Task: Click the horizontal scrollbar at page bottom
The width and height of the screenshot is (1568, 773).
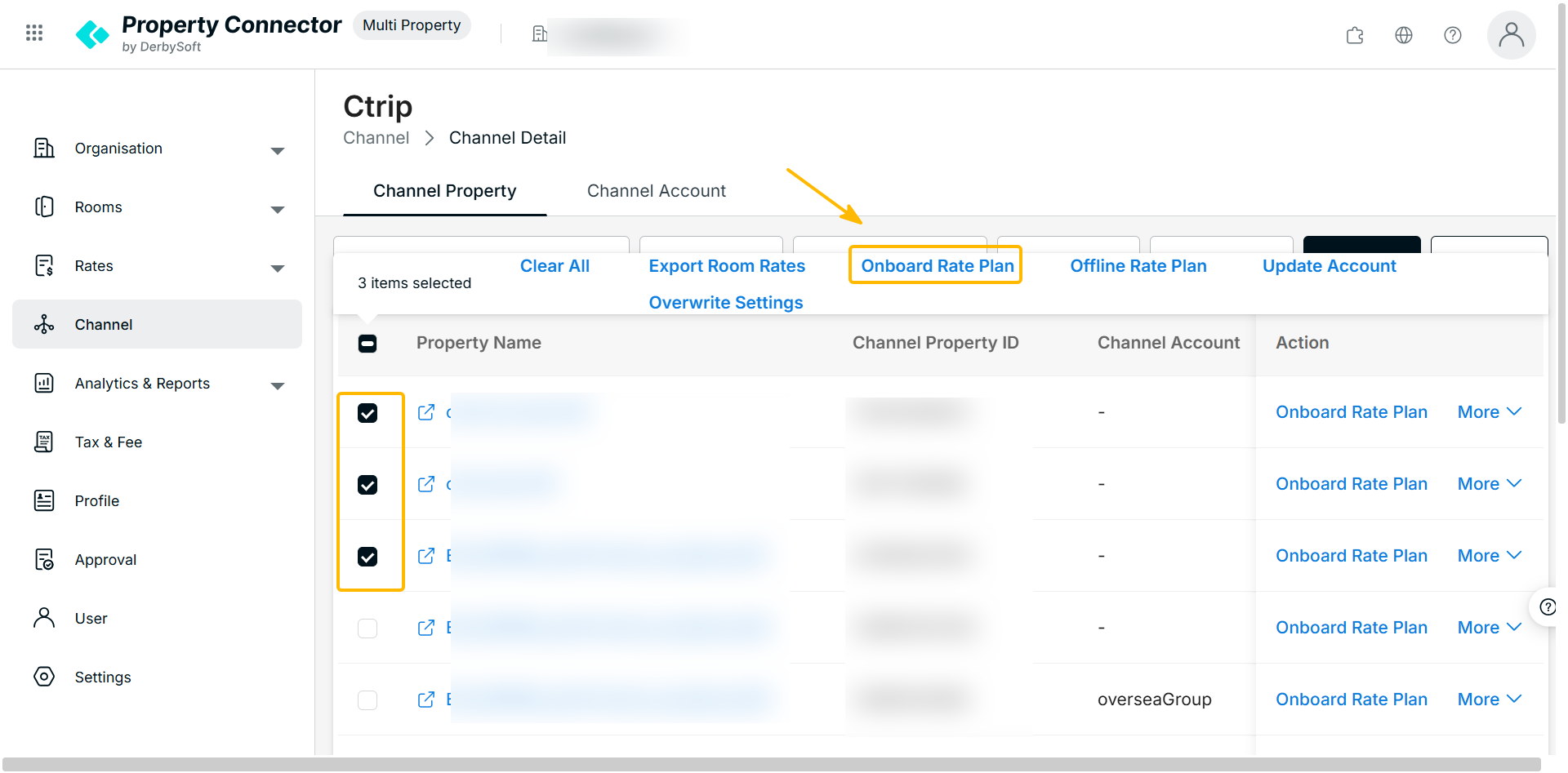Action: pyautogui.click(x=771, y=764)
